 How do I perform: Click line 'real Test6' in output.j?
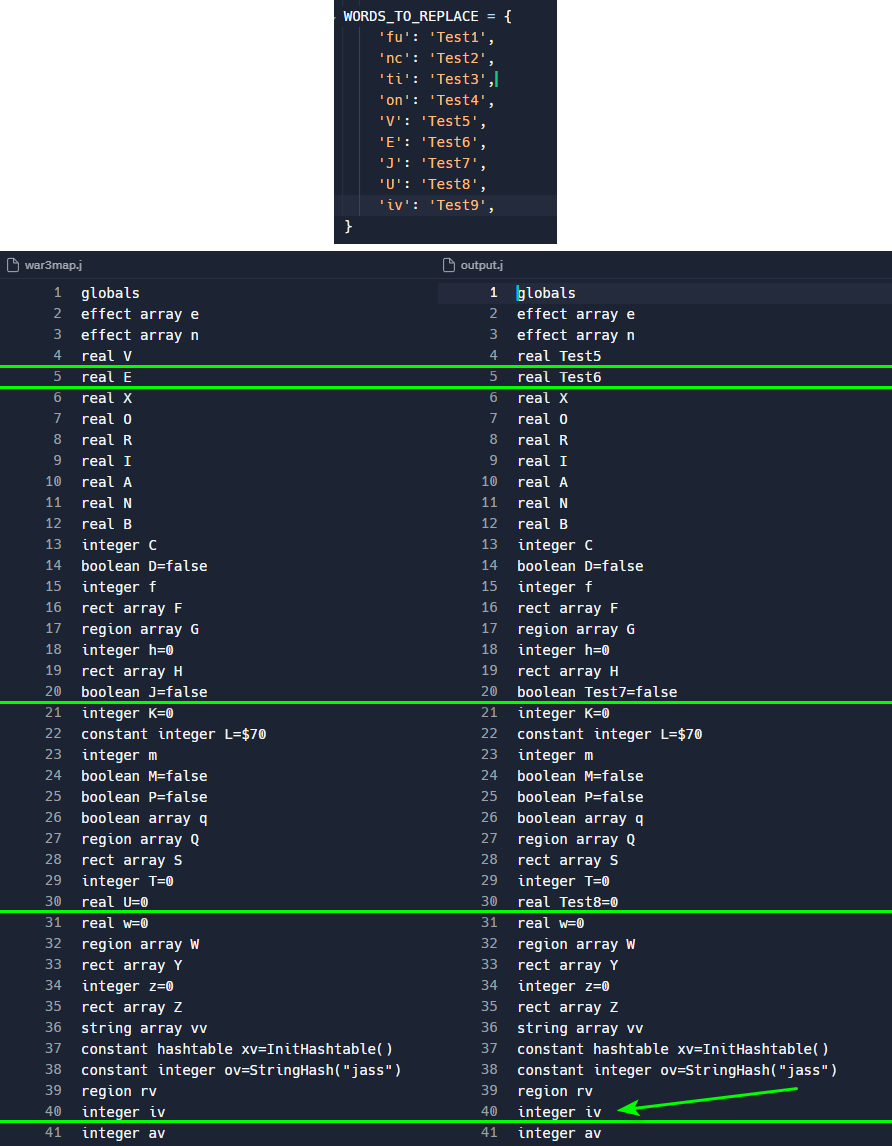pyautogui.click(x=559, y=377)
